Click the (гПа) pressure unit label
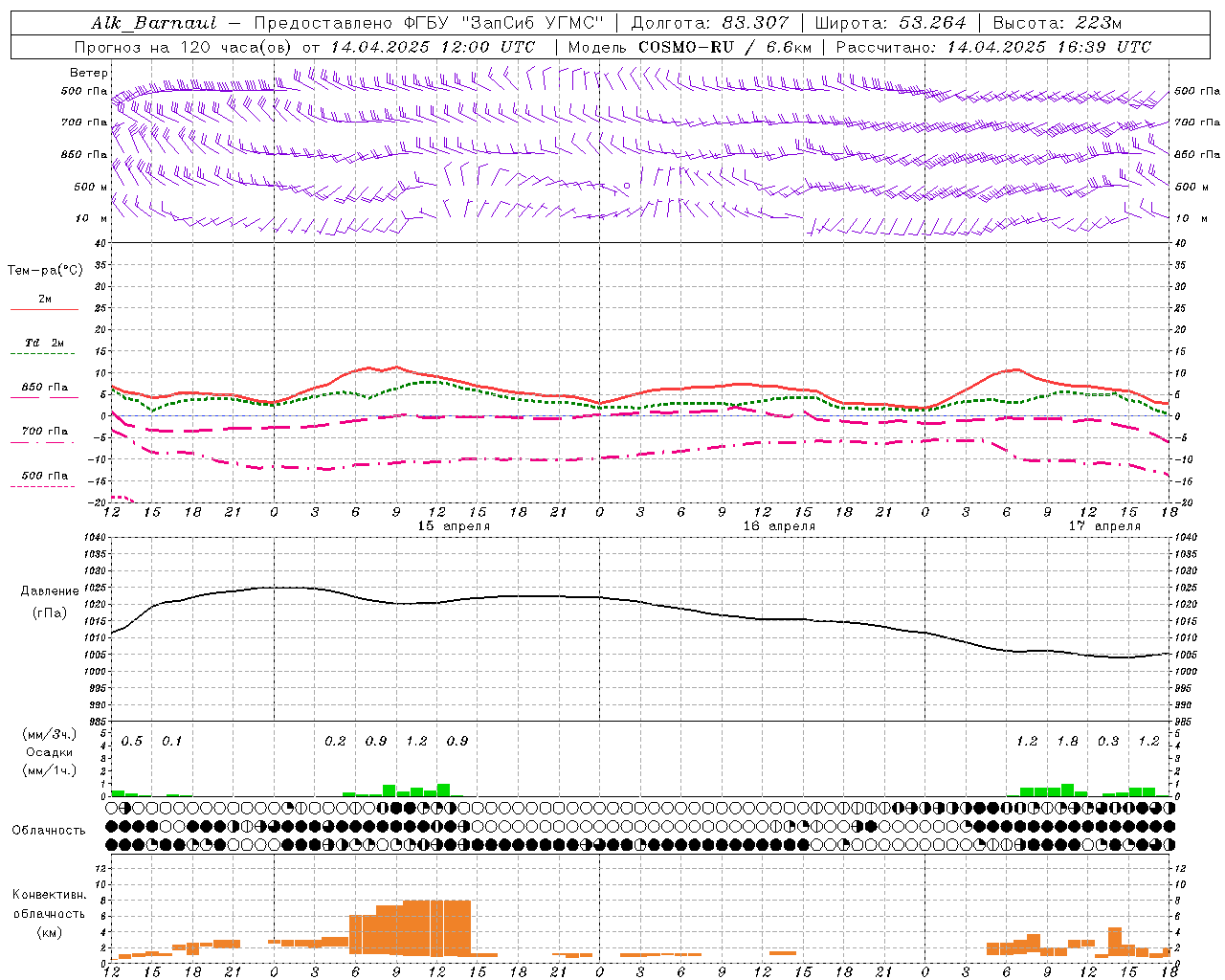1225x980 pixels. tap(50, 613)
